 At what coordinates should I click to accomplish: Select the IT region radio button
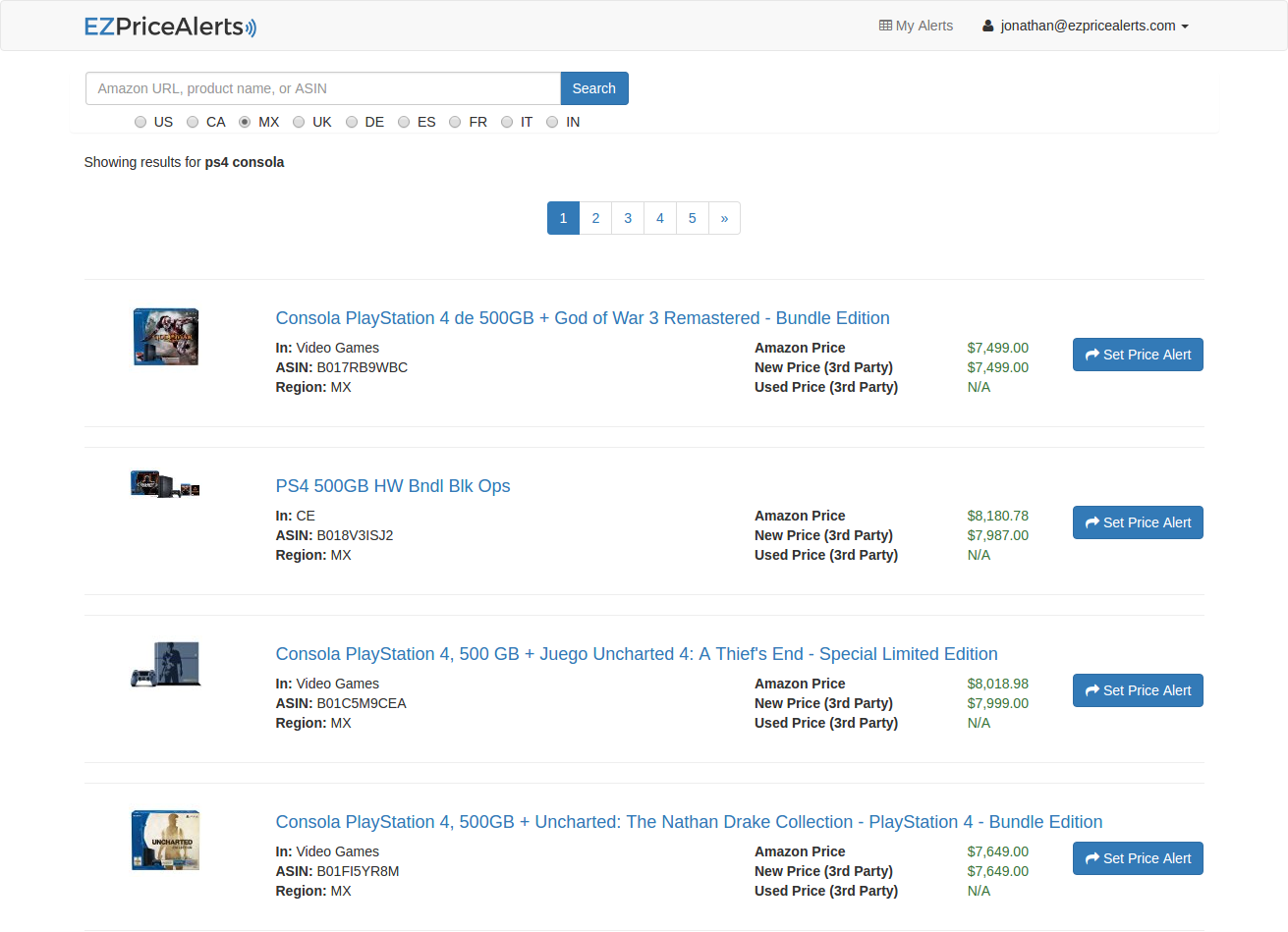pos(507,122)
